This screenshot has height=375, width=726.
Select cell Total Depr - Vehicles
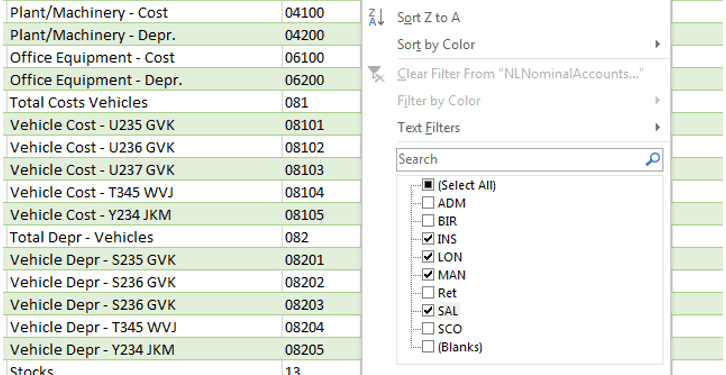point(143,237)
